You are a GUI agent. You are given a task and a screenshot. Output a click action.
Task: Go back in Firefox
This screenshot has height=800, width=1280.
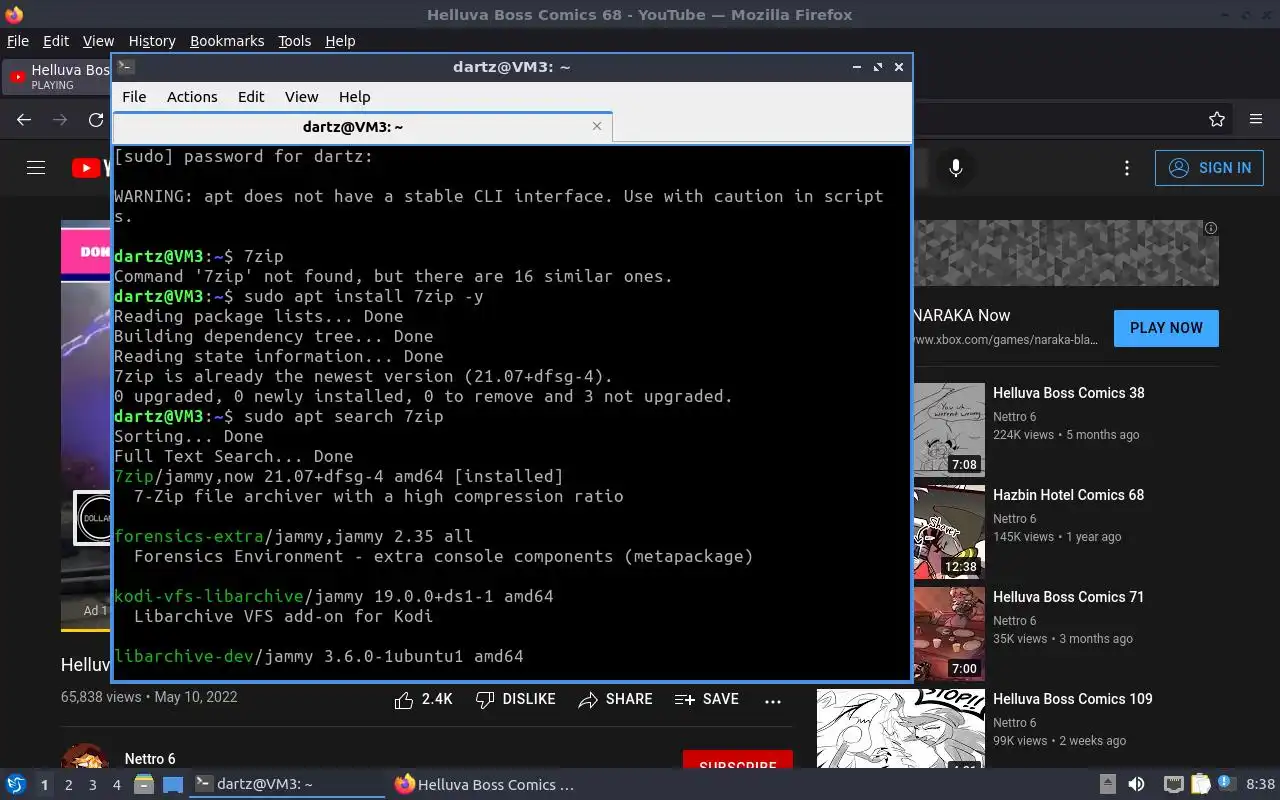click(24, 119)
